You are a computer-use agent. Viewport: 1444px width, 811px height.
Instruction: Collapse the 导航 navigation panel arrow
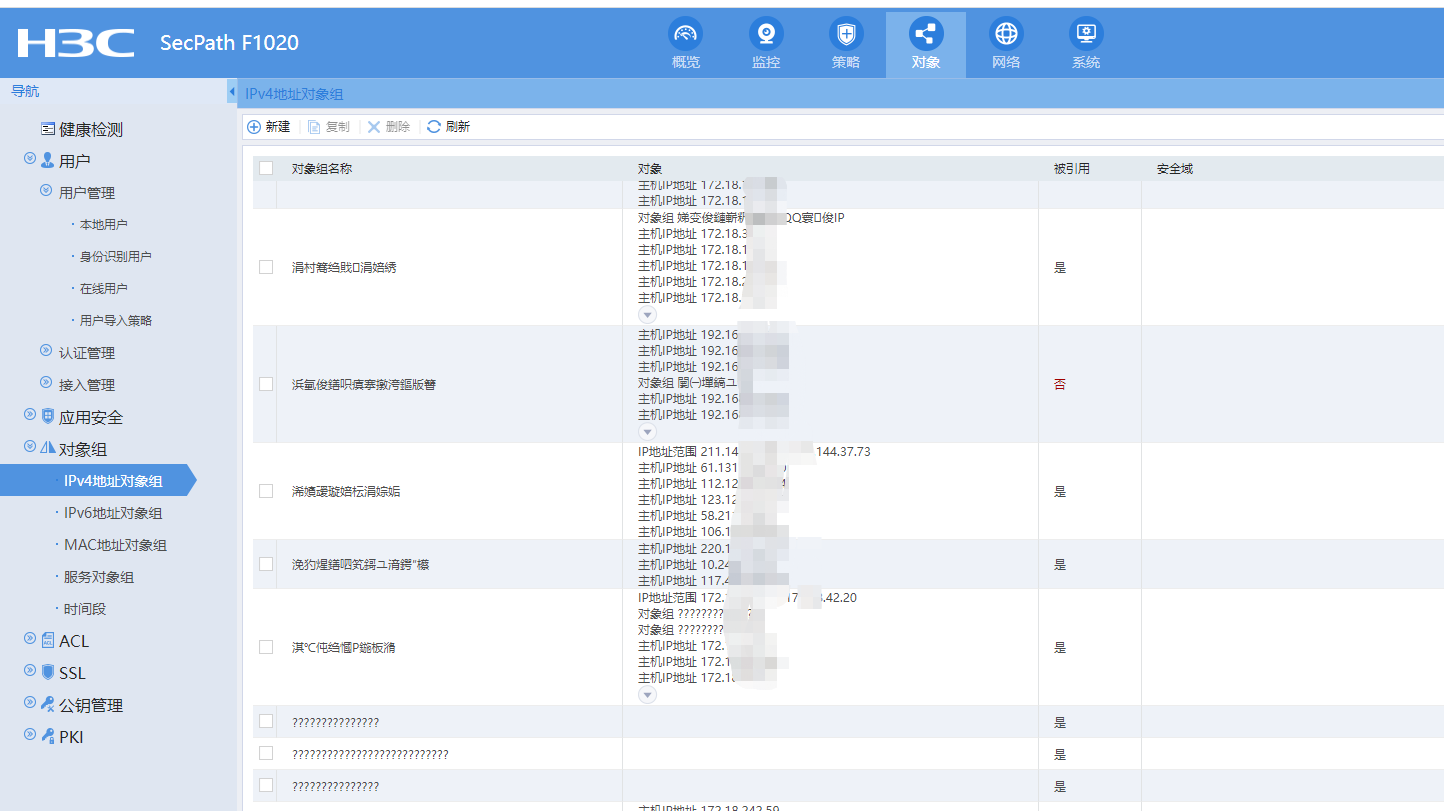coord(232,92)
